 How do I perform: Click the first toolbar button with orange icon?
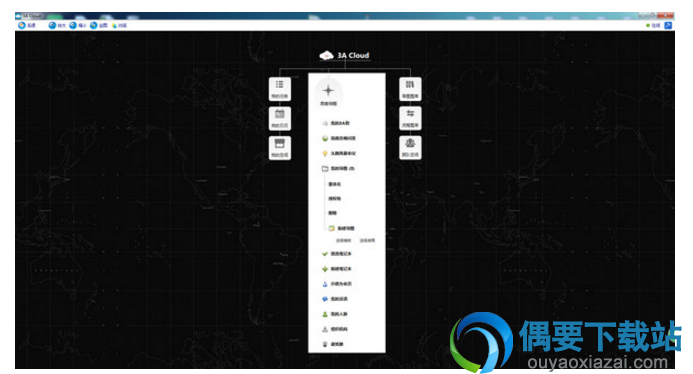(x=27, y=25)
